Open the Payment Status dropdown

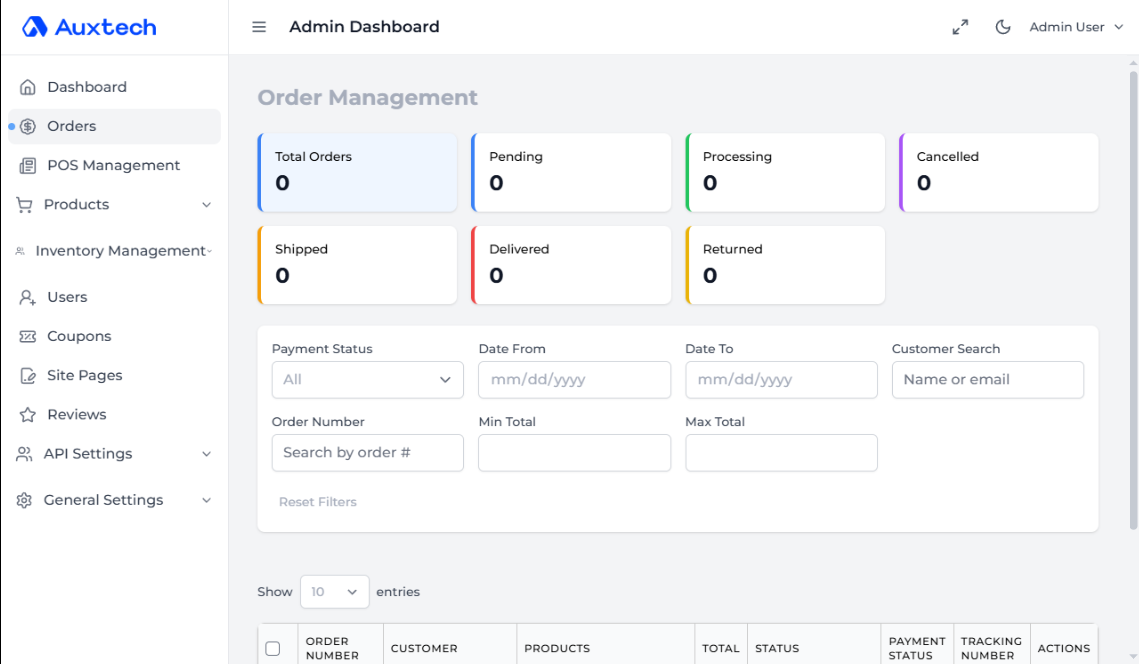pyautogui.click(x=367, y=380)
